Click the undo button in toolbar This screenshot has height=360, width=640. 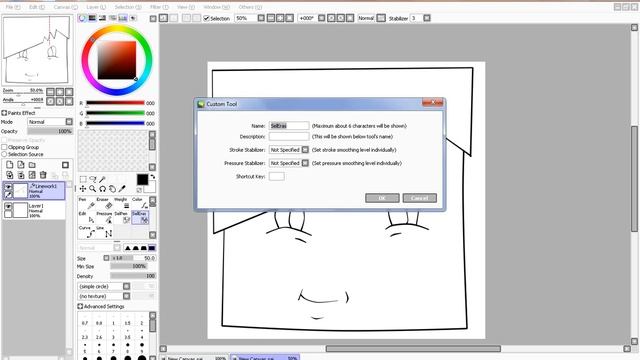point(163,18)
